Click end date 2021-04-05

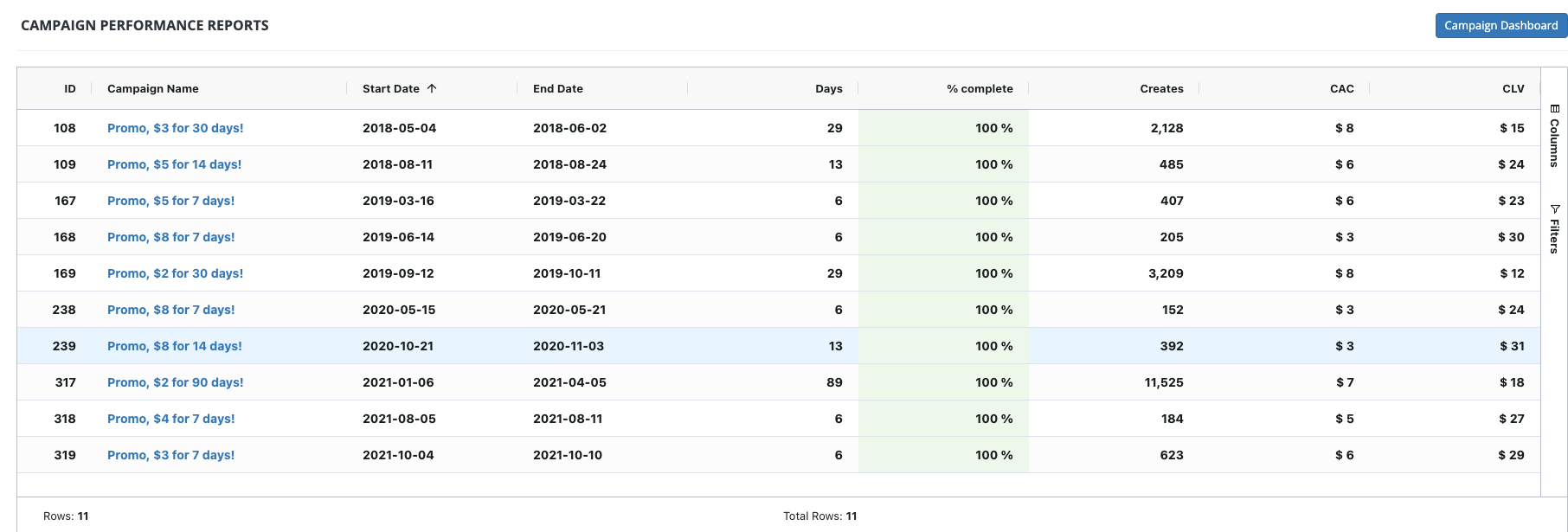click(569, 382)
